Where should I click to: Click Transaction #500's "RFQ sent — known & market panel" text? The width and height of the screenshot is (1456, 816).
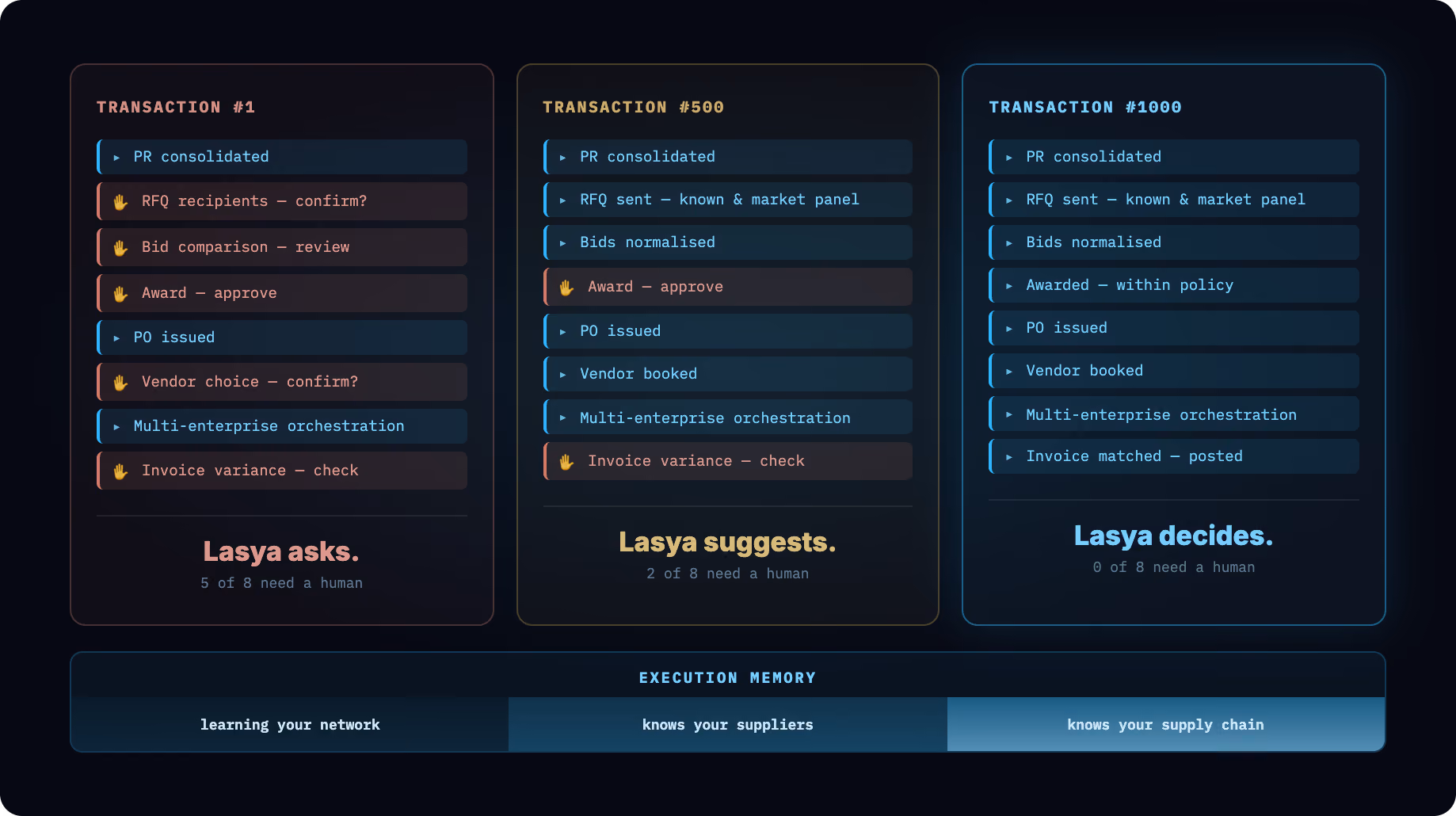[x=719, y=200]
